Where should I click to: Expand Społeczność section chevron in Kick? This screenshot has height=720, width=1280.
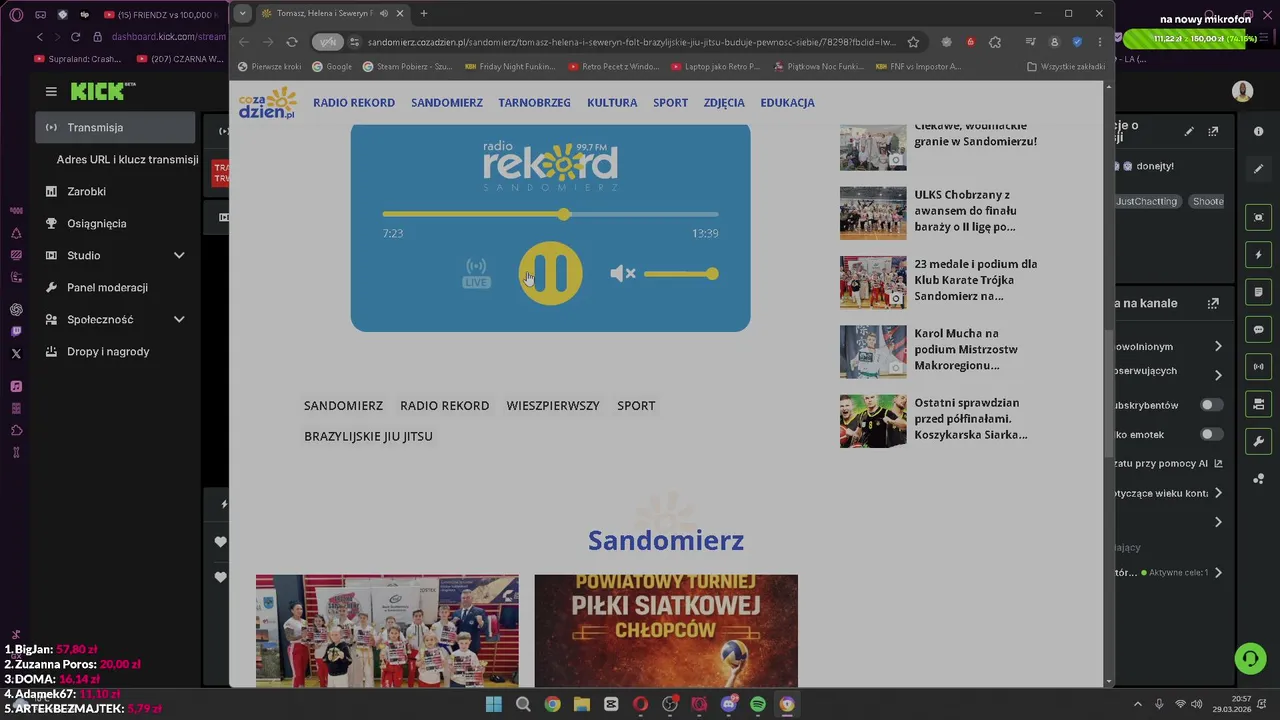179,319
